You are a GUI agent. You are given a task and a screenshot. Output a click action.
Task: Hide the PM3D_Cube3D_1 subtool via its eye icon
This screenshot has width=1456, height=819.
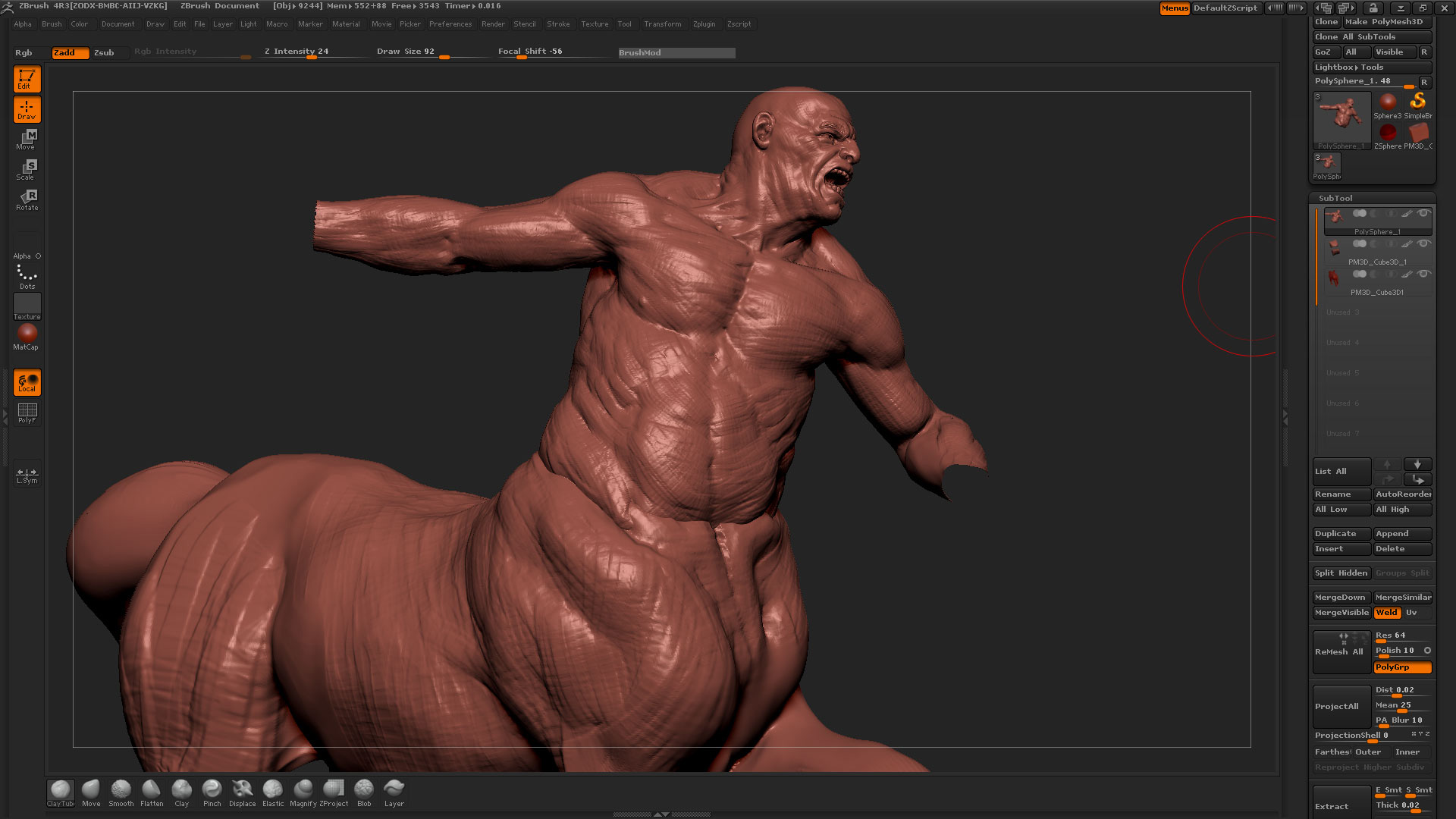click(1423, 244)
